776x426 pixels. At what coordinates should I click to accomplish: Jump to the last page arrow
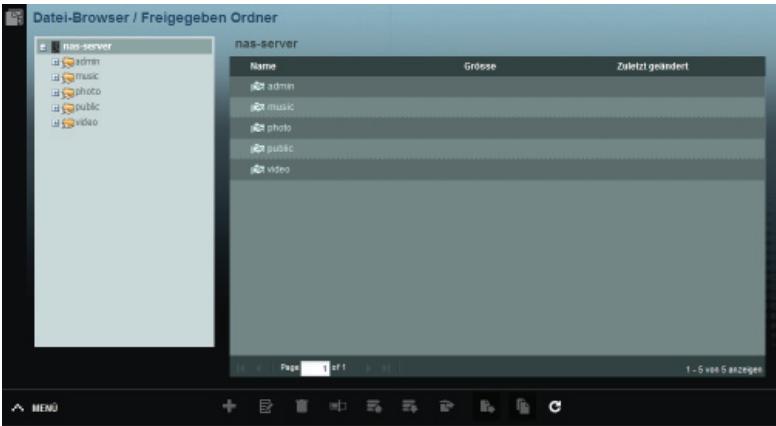pyautogui.click(x=387, y=368)
